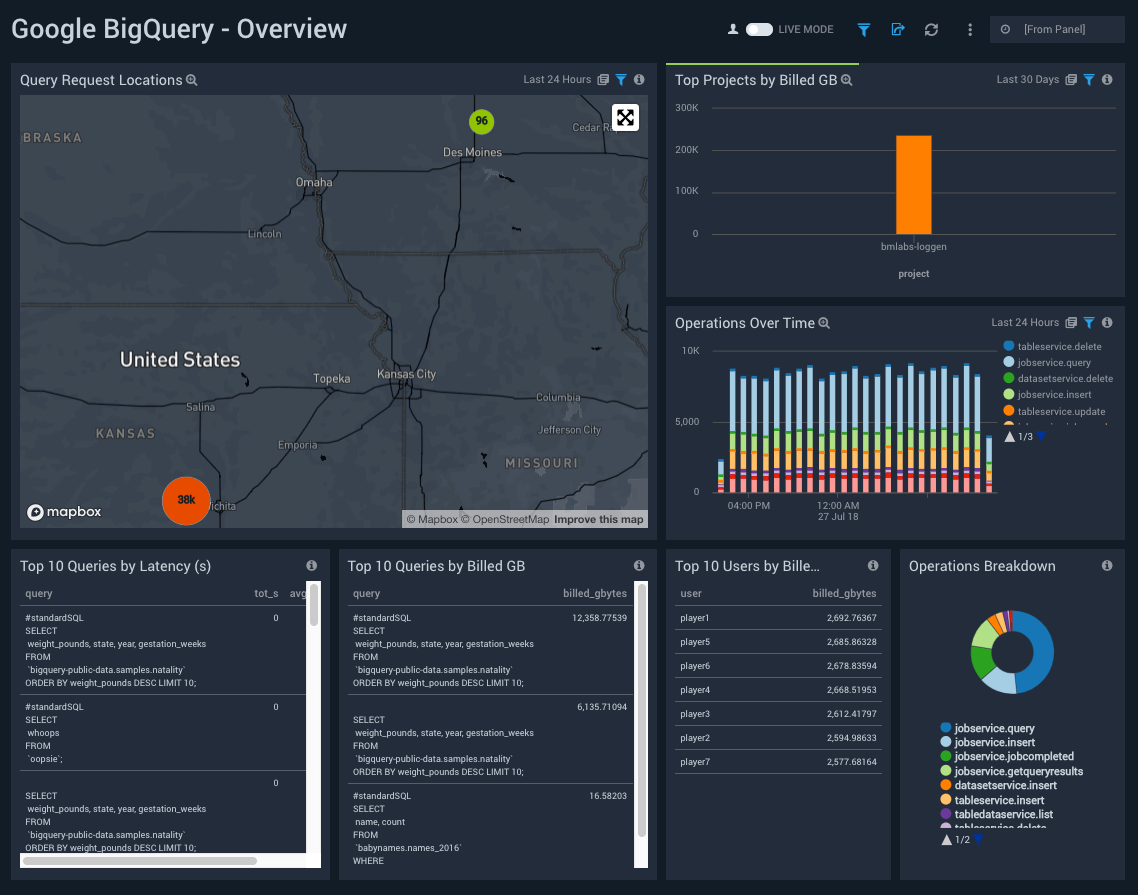Click the copy panel icon on Query Request Locations header

[601, 79]
